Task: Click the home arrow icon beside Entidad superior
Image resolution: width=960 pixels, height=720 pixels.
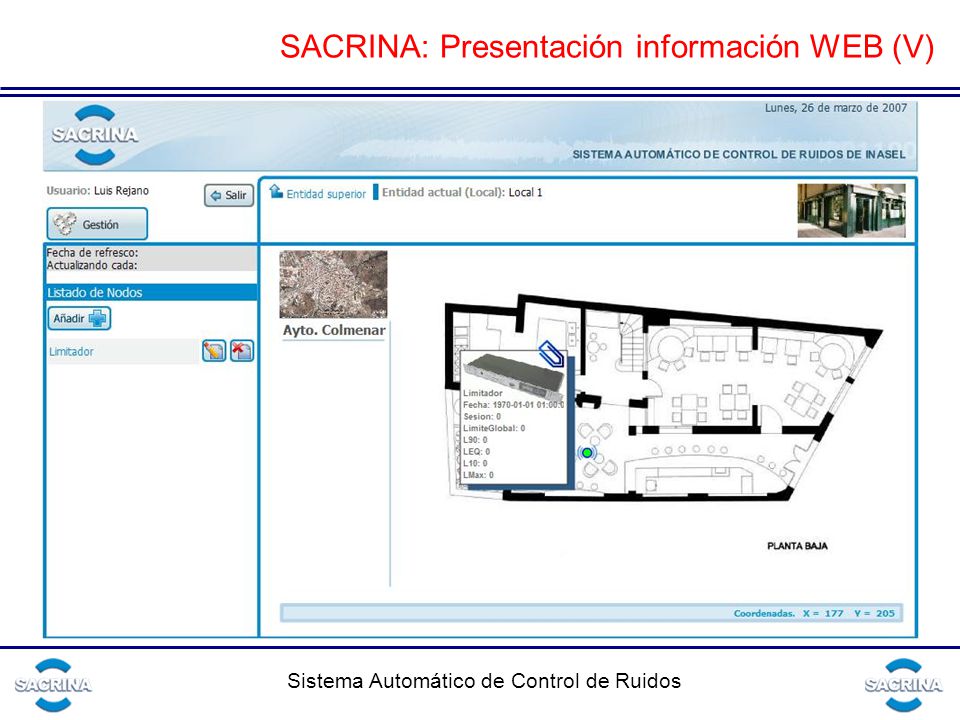Action: (276, 192)
